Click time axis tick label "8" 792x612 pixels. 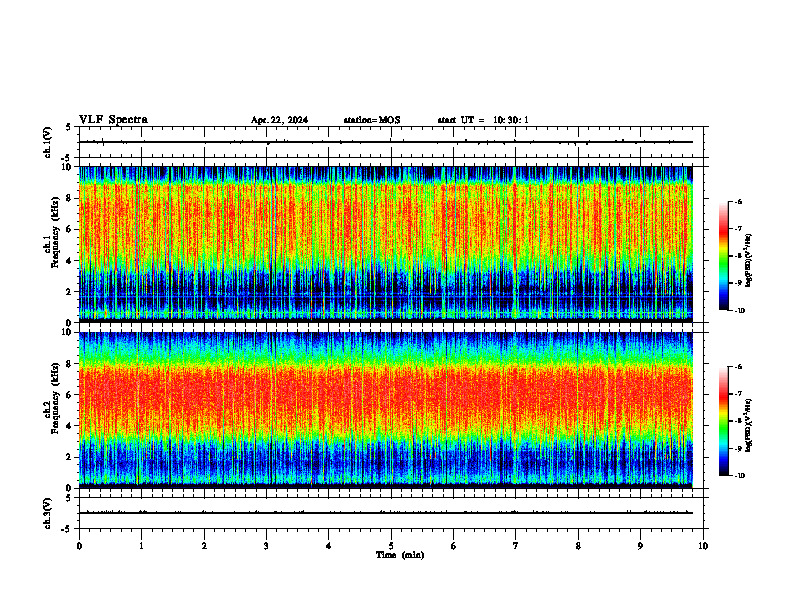pos(578,546)
